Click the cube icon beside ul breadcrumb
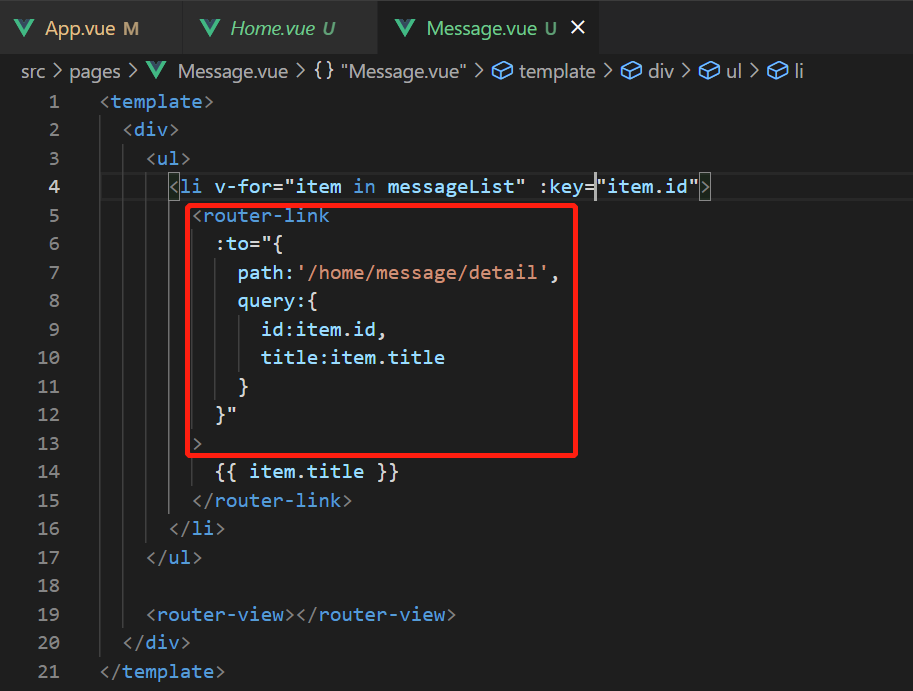913x691 pixels. pos(709,70)
